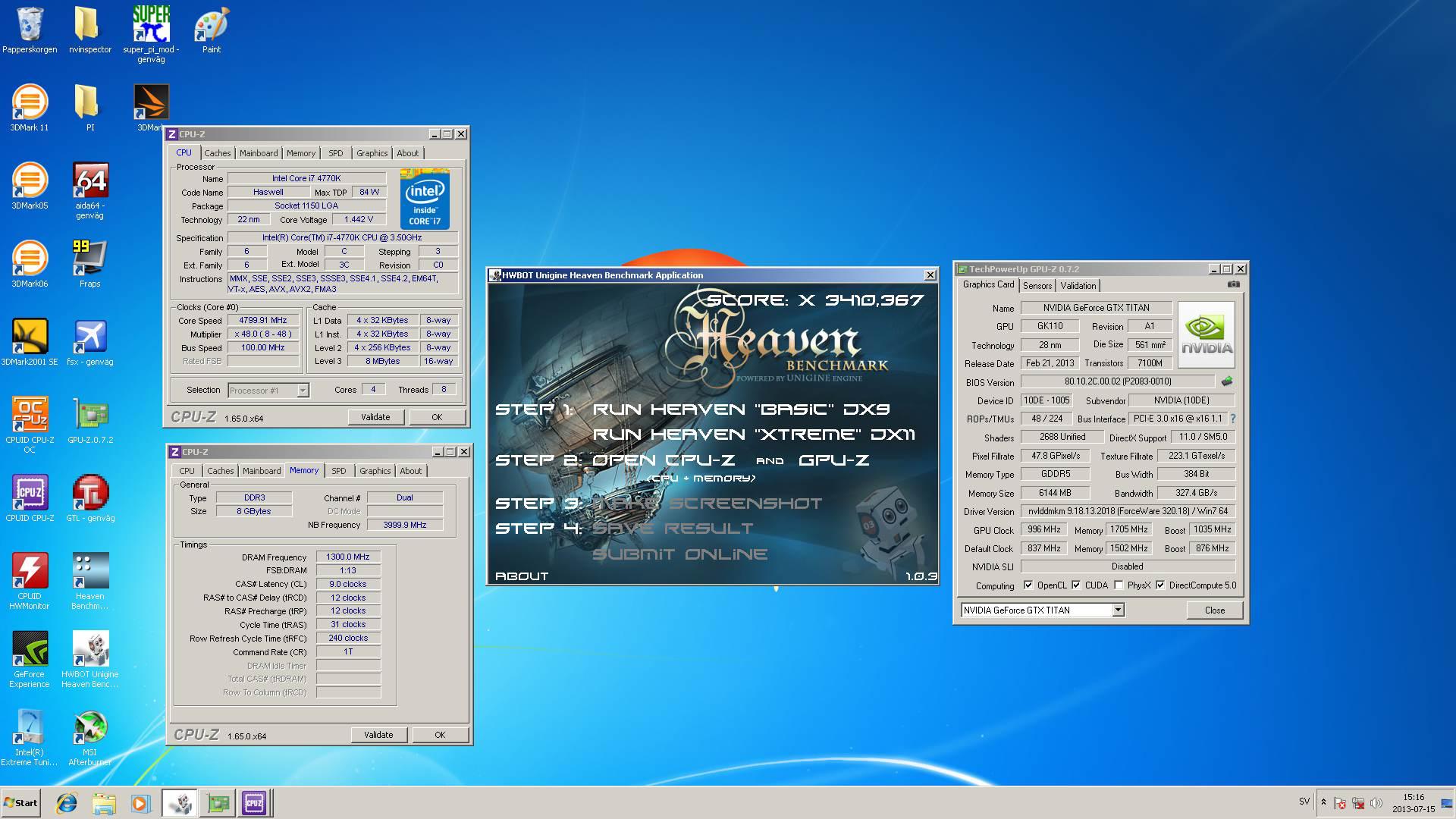Launch Intel Extreme Tuning icon
The width and height of the screenshot is (1456, 819).
[30, 726]
